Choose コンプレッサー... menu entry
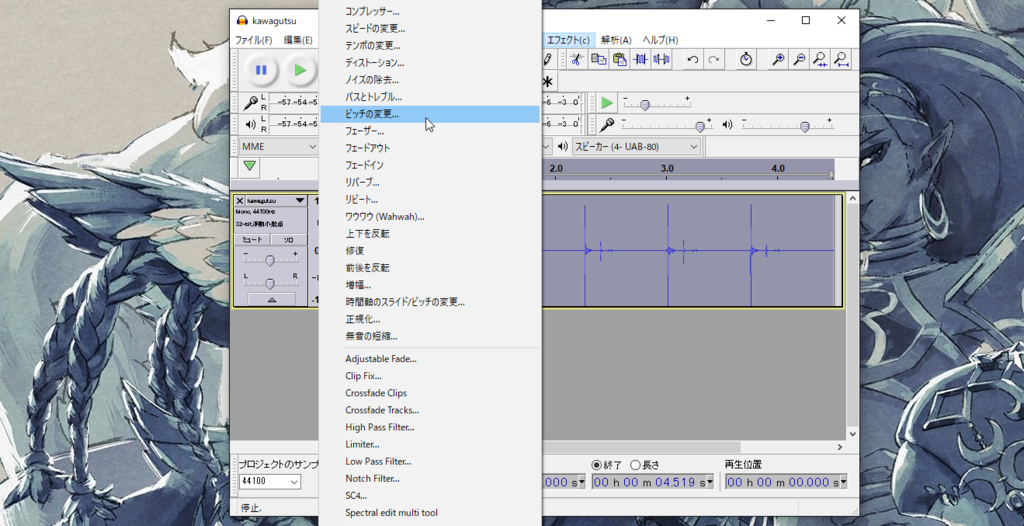This screenshot has height=526, width=1024. 430,12
